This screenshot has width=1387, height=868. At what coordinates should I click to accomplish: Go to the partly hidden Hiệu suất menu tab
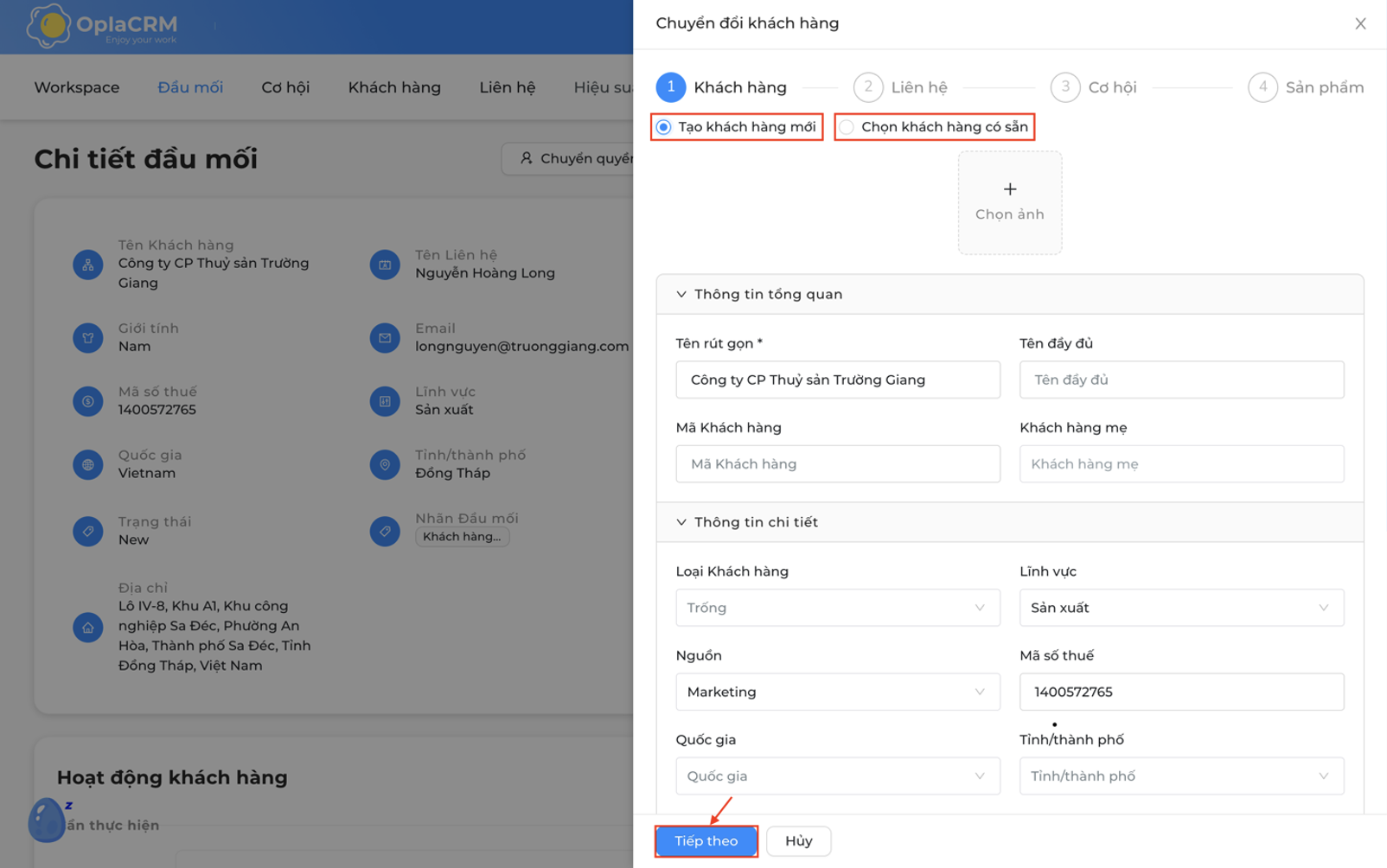tap(603, 87)
